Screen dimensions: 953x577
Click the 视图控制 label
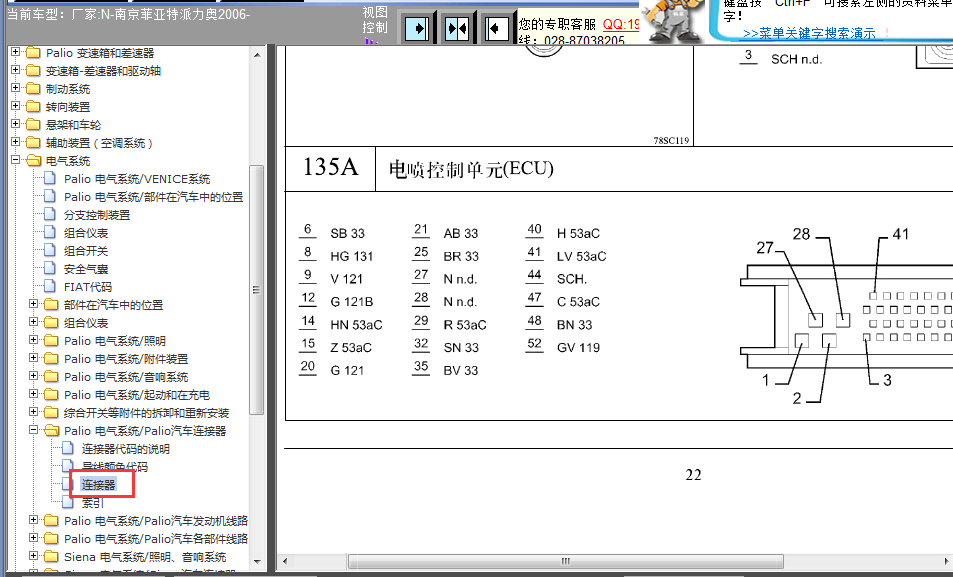click(x=374, y=20)
